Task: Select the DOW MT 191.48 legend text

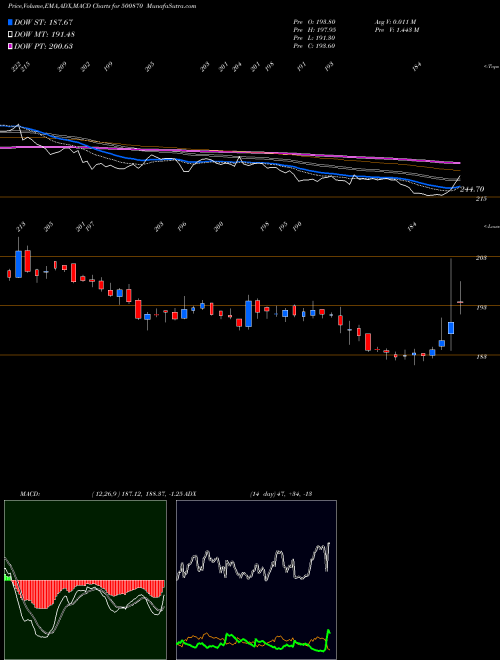Action: [44, 34]
